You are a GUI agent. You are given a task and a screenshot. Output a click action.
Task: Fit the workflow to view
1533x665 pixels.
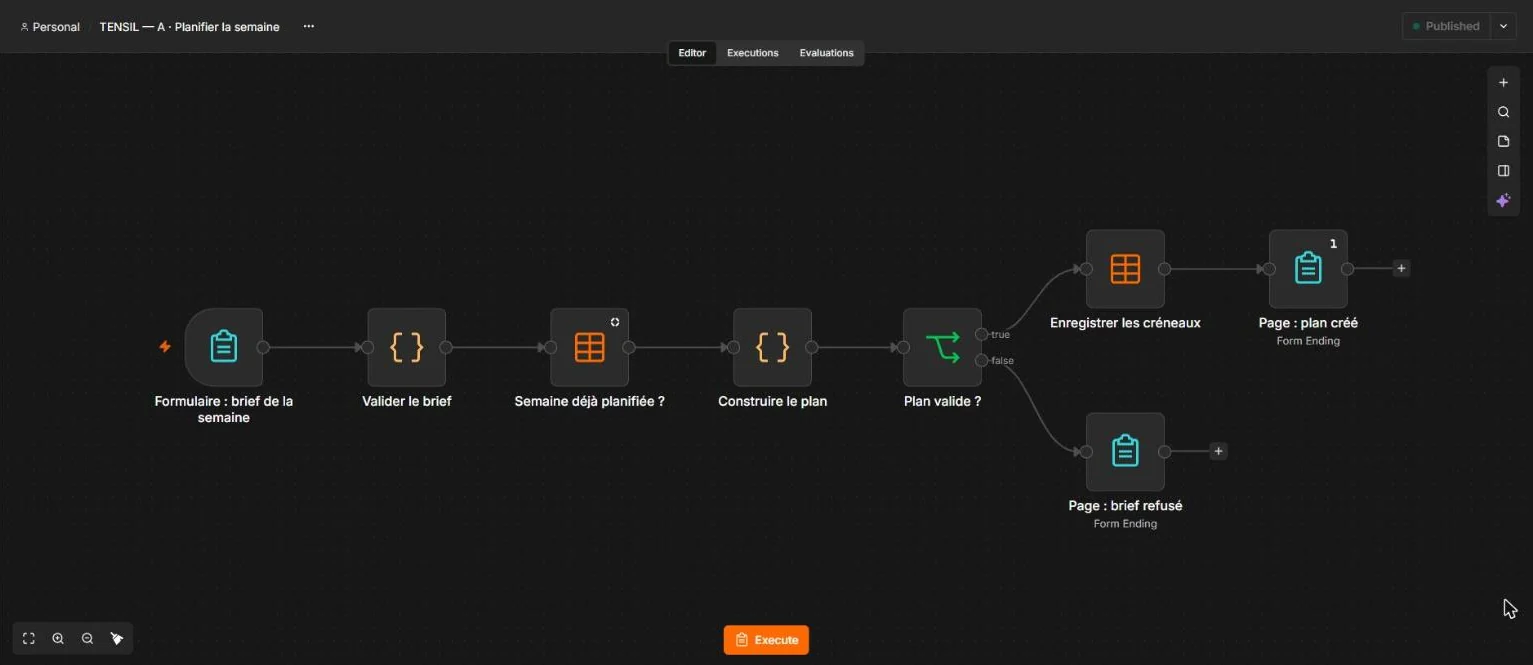click(x=29, y=638)
